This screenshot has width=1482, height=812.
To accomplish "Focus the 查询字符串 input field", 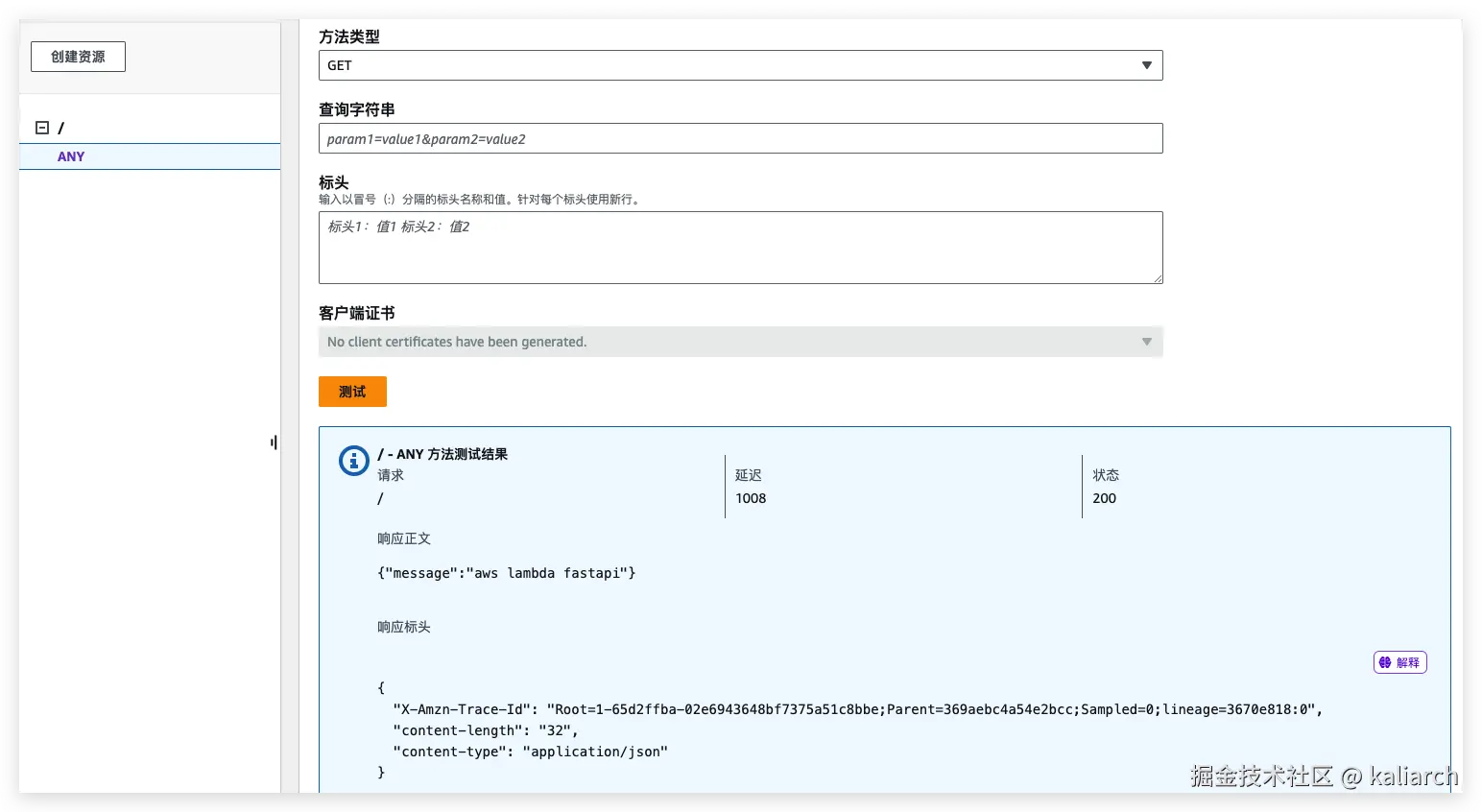I will 740,138.
